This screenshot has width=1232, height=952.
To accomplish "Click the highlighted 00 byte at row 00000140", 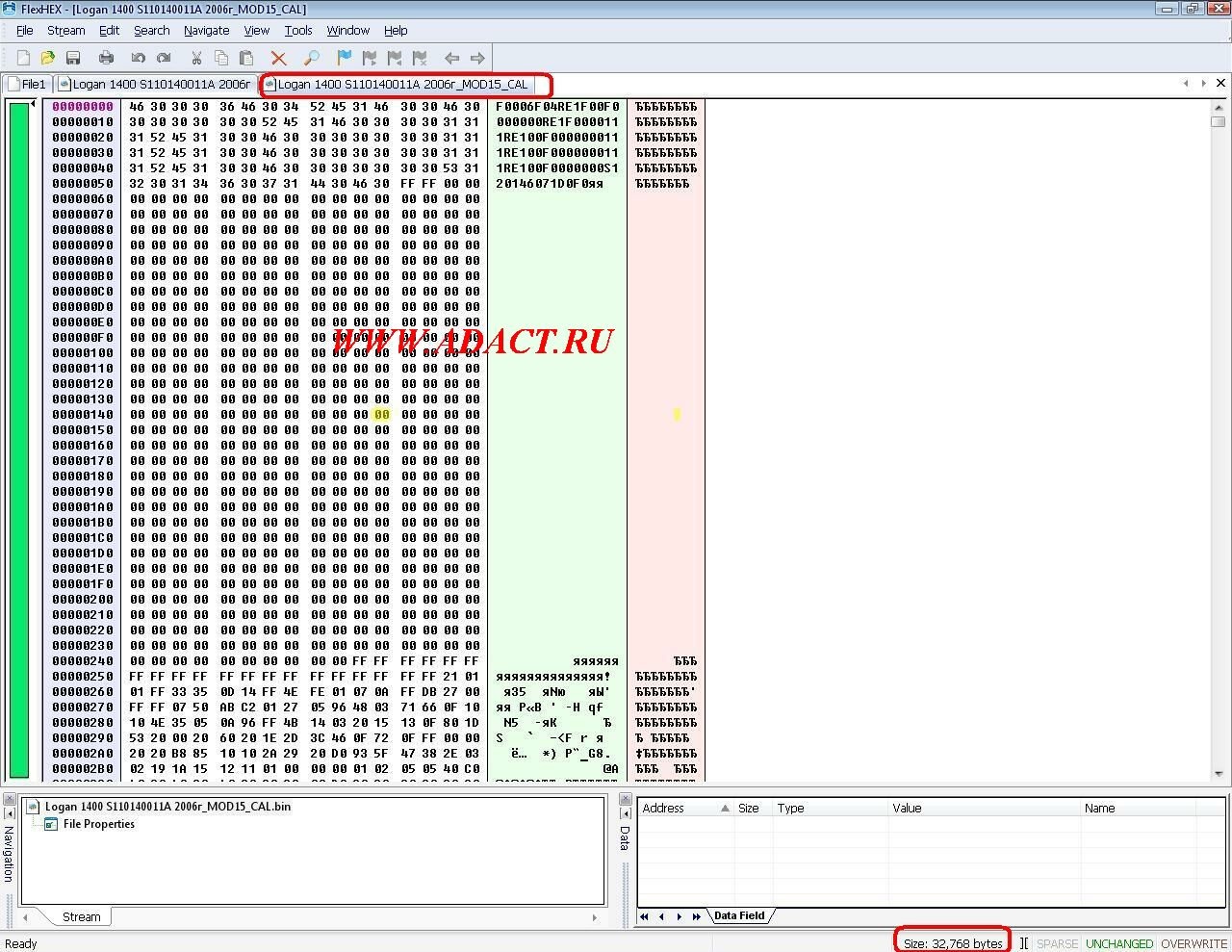I will [x=382, y=414].
